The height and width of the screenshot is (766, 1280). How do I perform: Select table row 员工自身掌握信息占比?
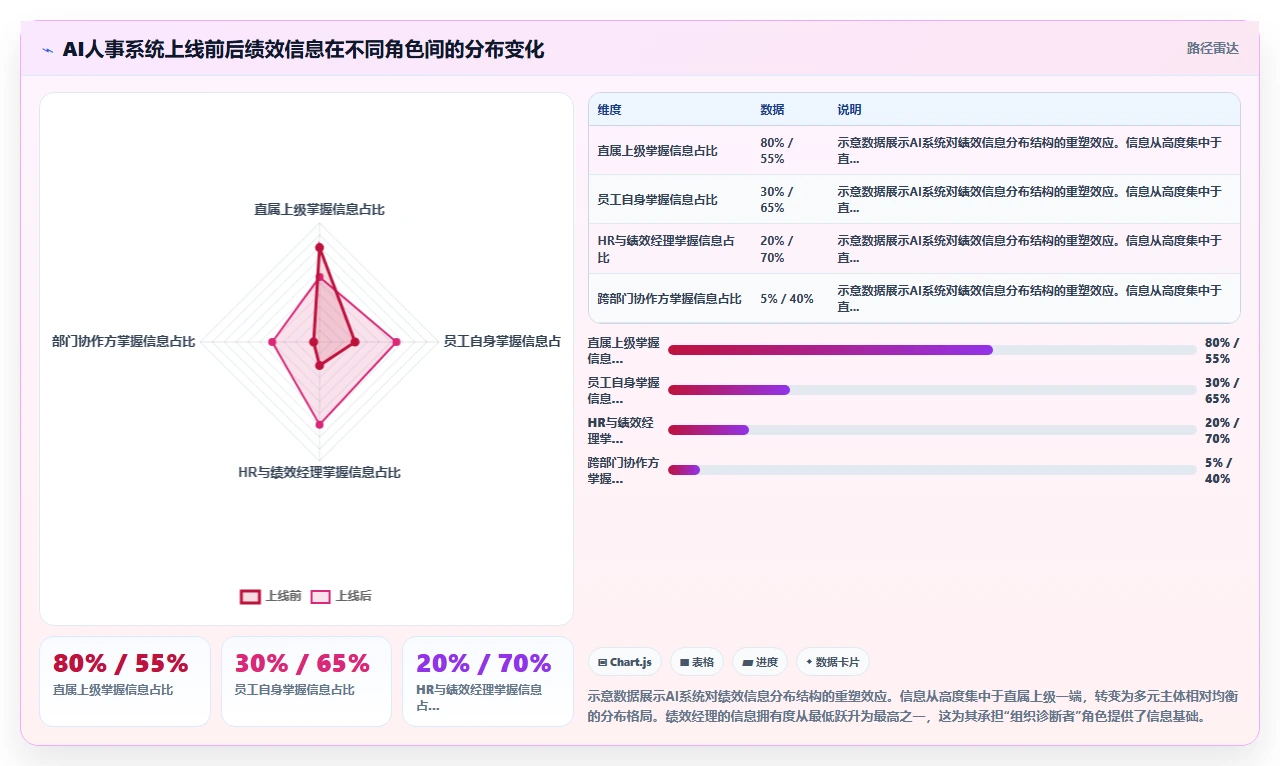point(914,200)
